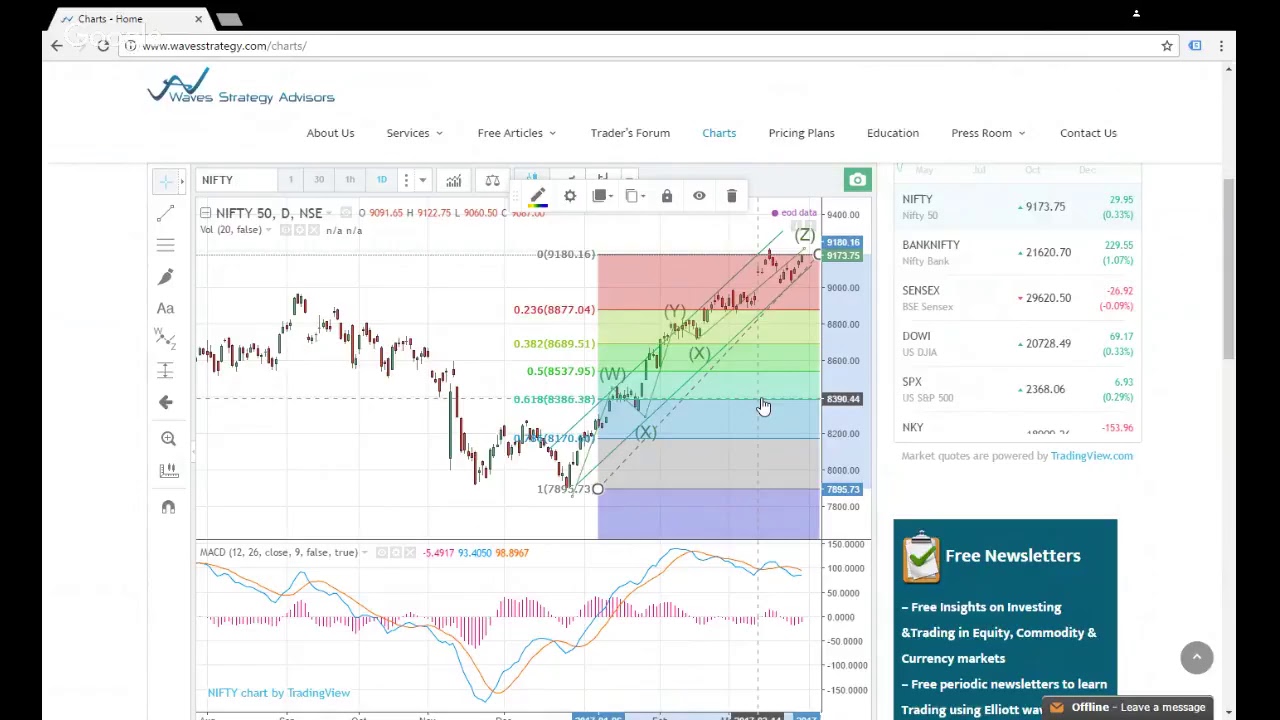Switch to 1 minute interval
This screenshot has width=1280, height=720.
click(x=290, y=180)
